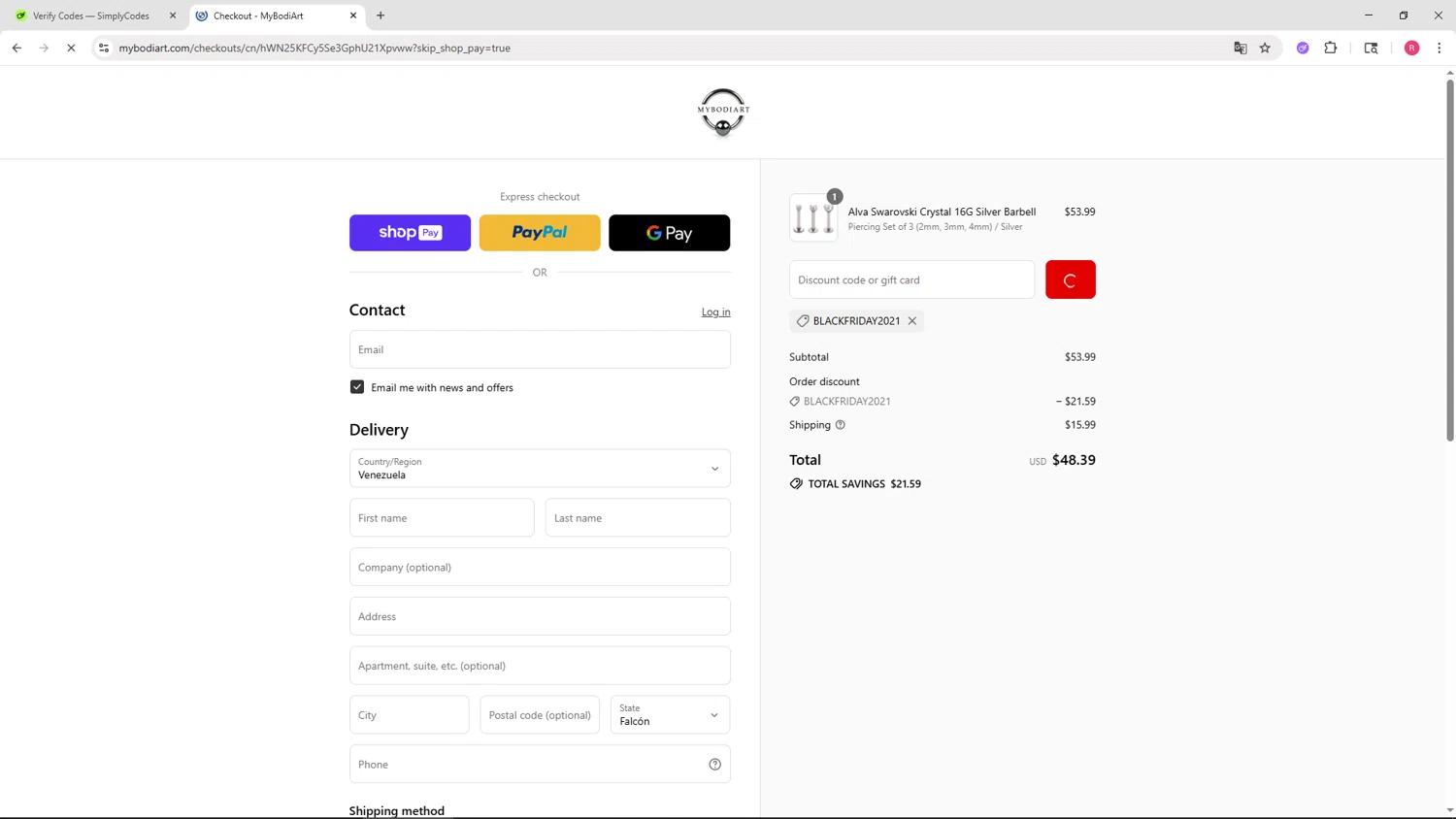Pay with Shop Pay

pyautogui.click(x=410, y=233)
